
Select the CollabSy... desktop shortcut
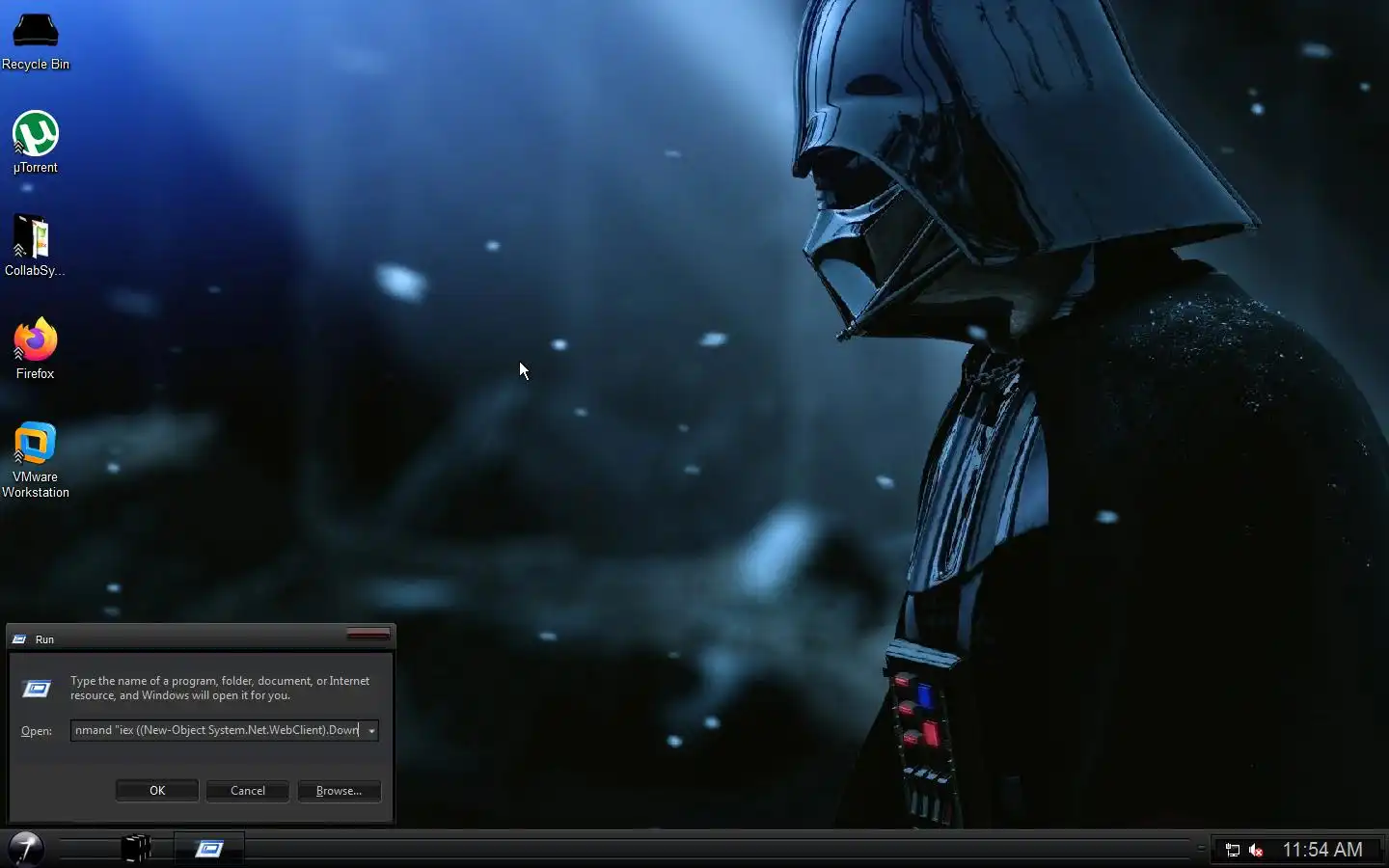point(36,245)
